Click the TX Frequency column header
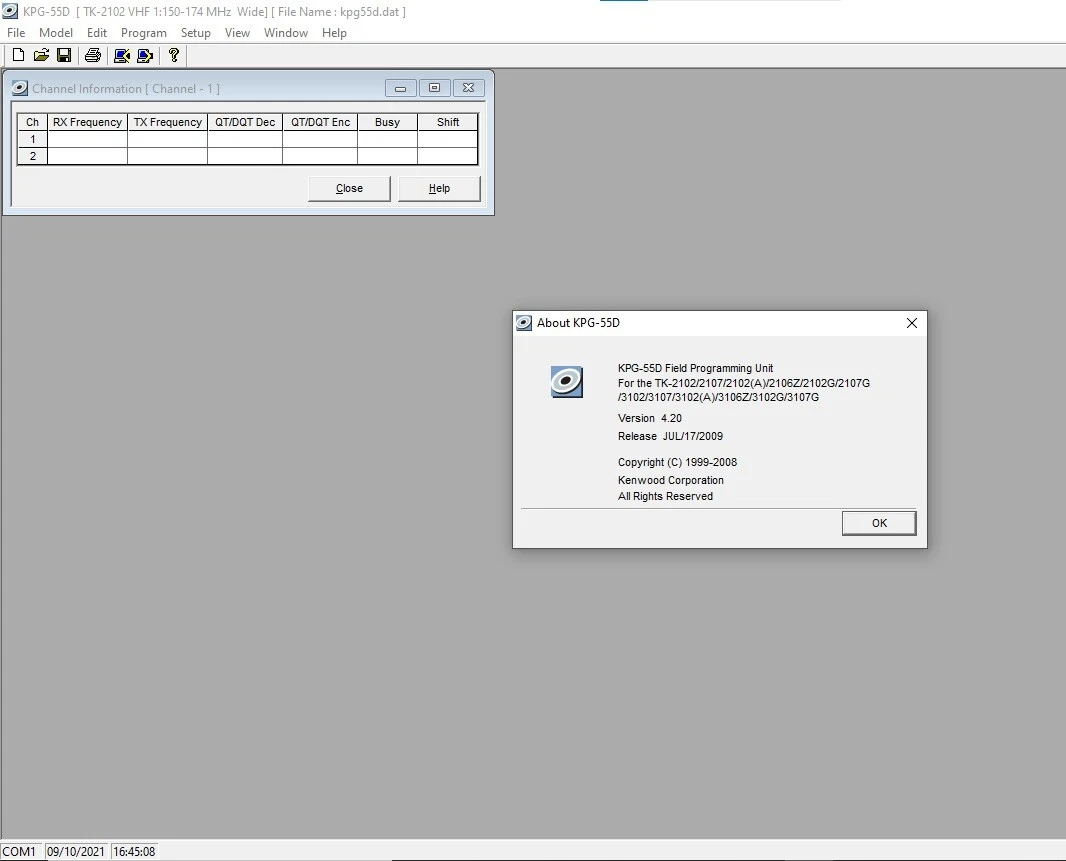 coord(167,122)
